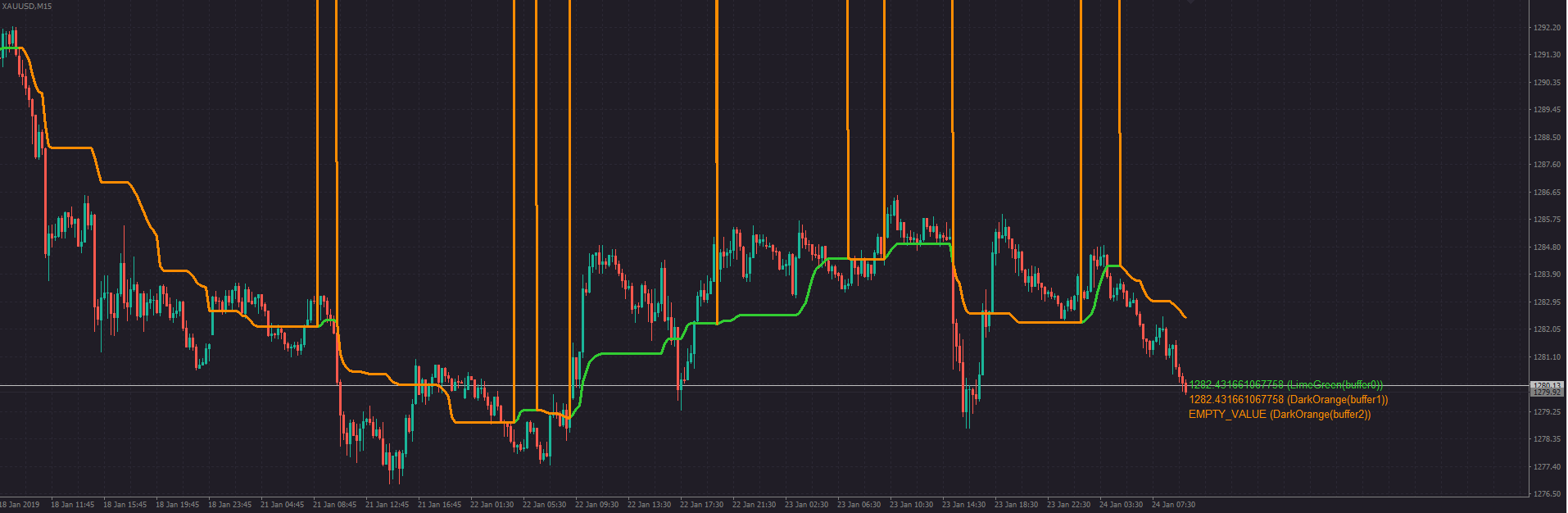Click the XAUUSD,M15 chart title
Screen dimensions: 1568x513
pyautogui.click(x=27, y=6)
